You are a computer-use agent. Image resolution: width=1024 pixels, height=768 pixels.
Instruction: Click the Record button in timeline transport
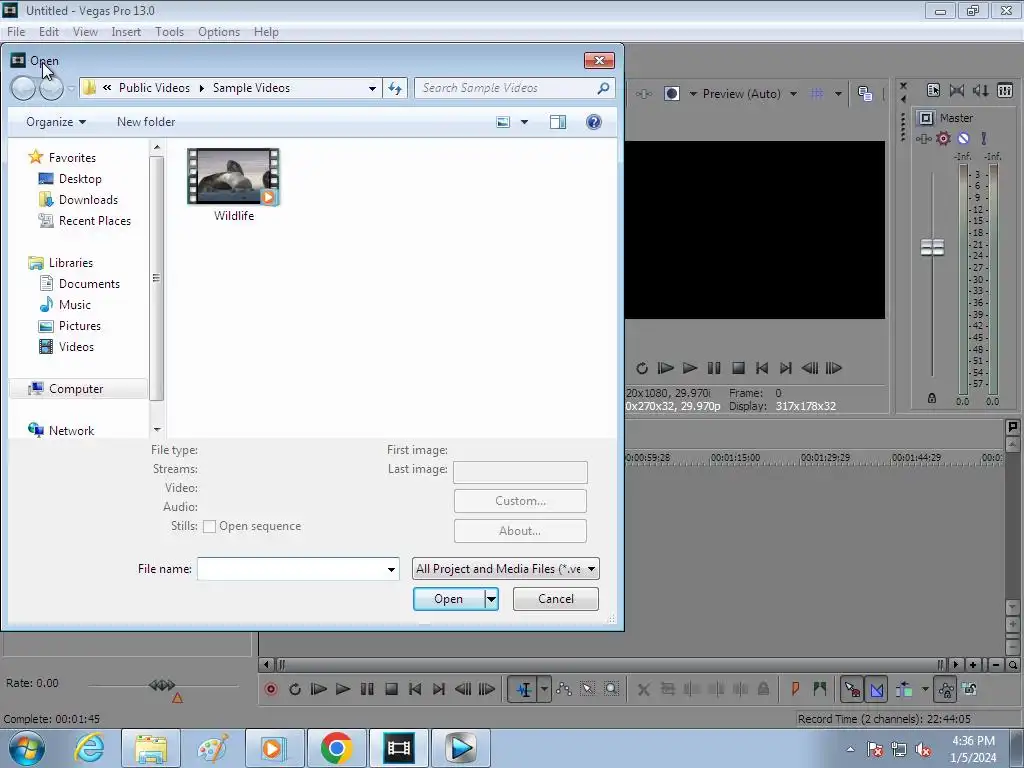(270, 689)
